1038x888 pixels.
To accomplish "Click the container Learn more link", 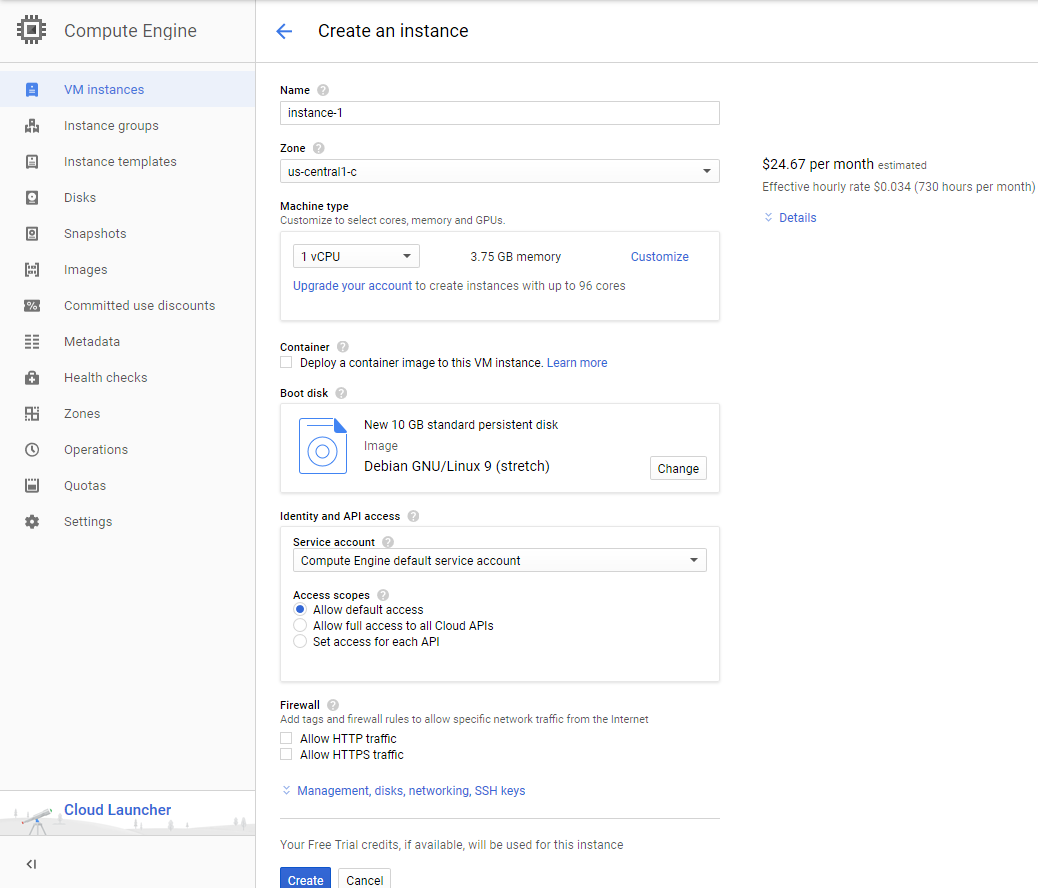I will click(577, 362).
